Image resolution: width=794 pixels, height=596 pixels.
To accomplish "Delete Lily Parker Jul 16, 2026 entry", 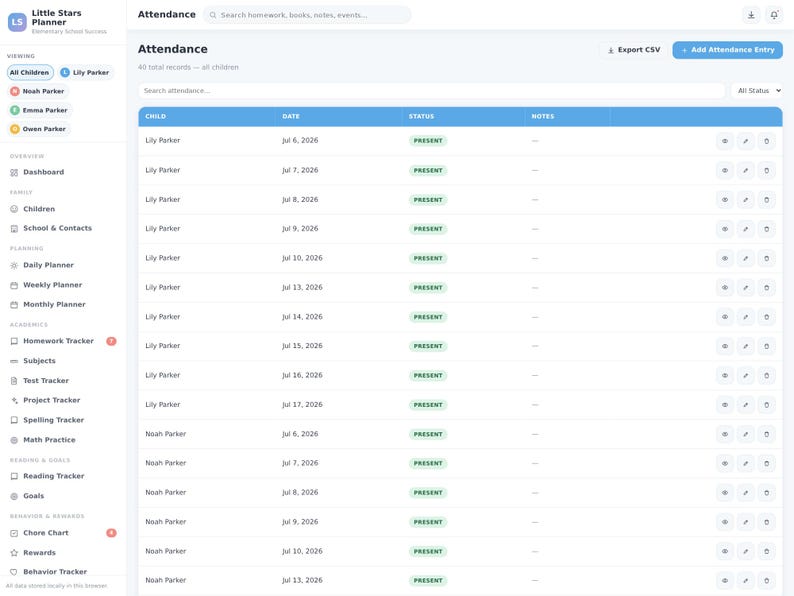I will click(x=766, y=376).
